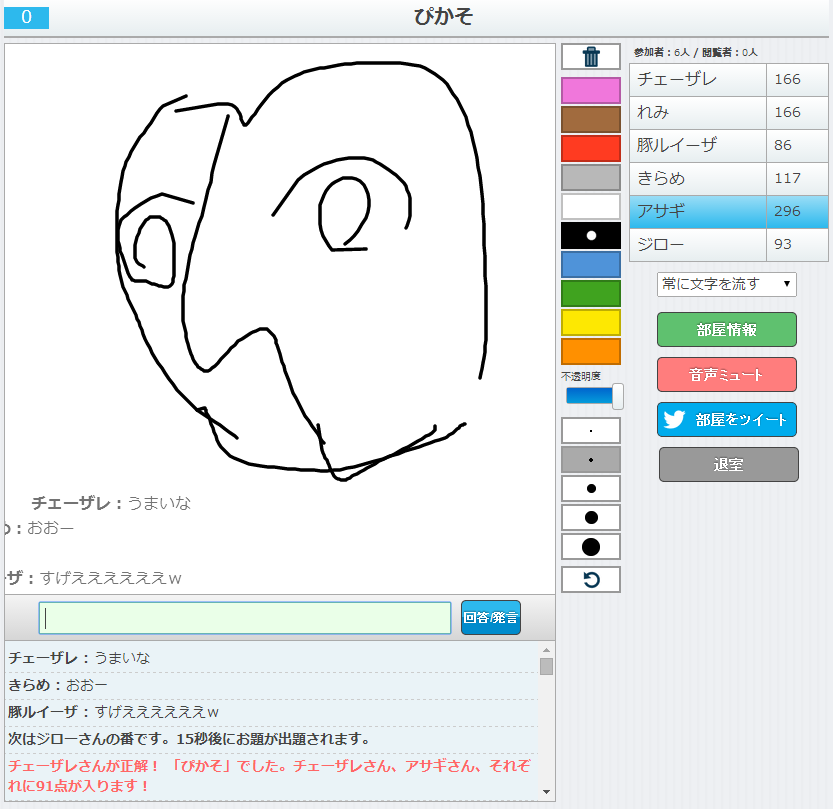Viewport: 833px width, 809px height.
Task: Click the undo arrow icon
Action: click(591, 580)
